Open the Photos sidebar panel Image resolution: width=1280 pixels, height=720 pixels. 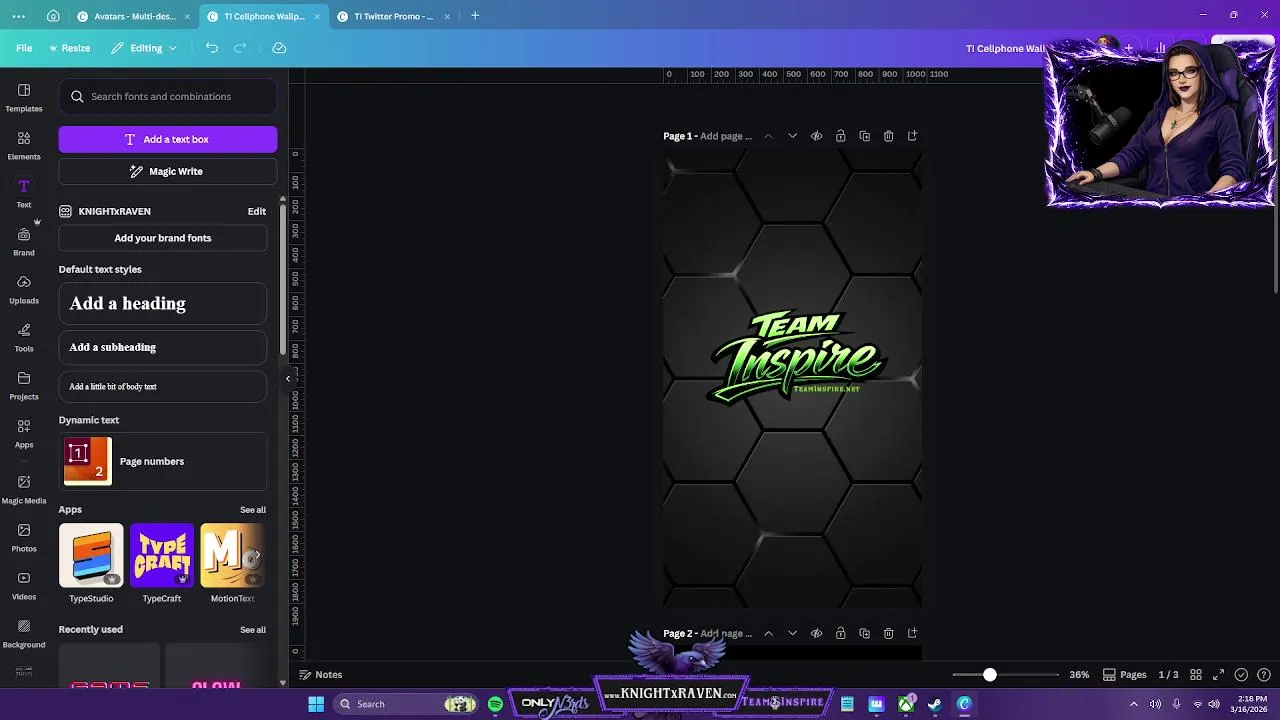pos(24,537)
